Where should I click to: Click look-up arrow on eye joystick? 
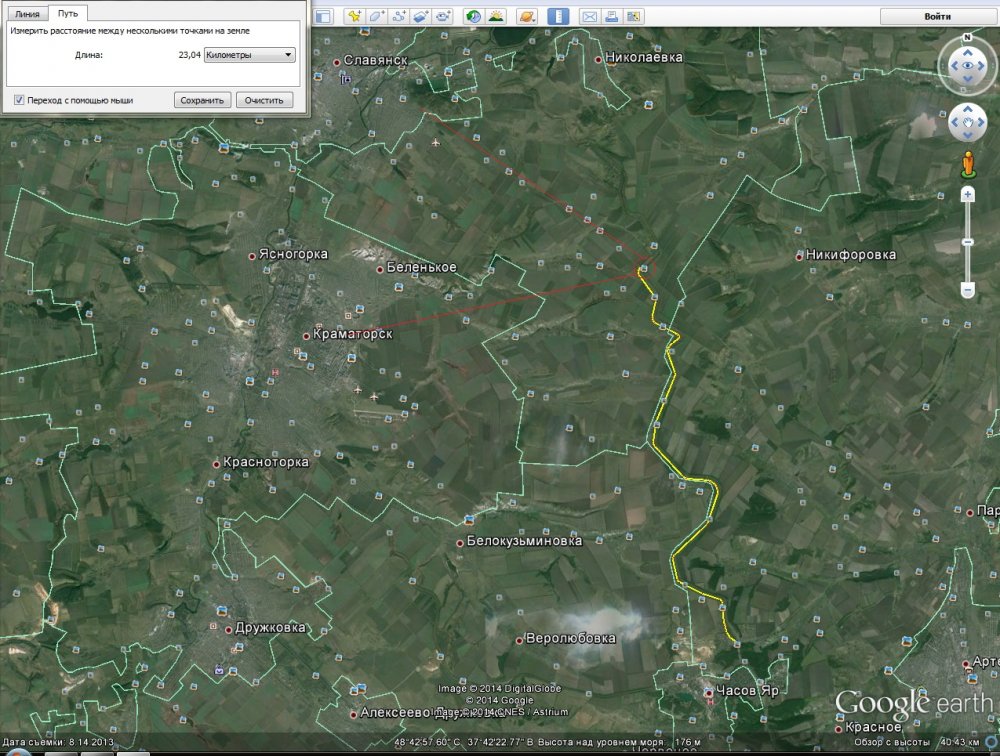(x=967, y=53)
